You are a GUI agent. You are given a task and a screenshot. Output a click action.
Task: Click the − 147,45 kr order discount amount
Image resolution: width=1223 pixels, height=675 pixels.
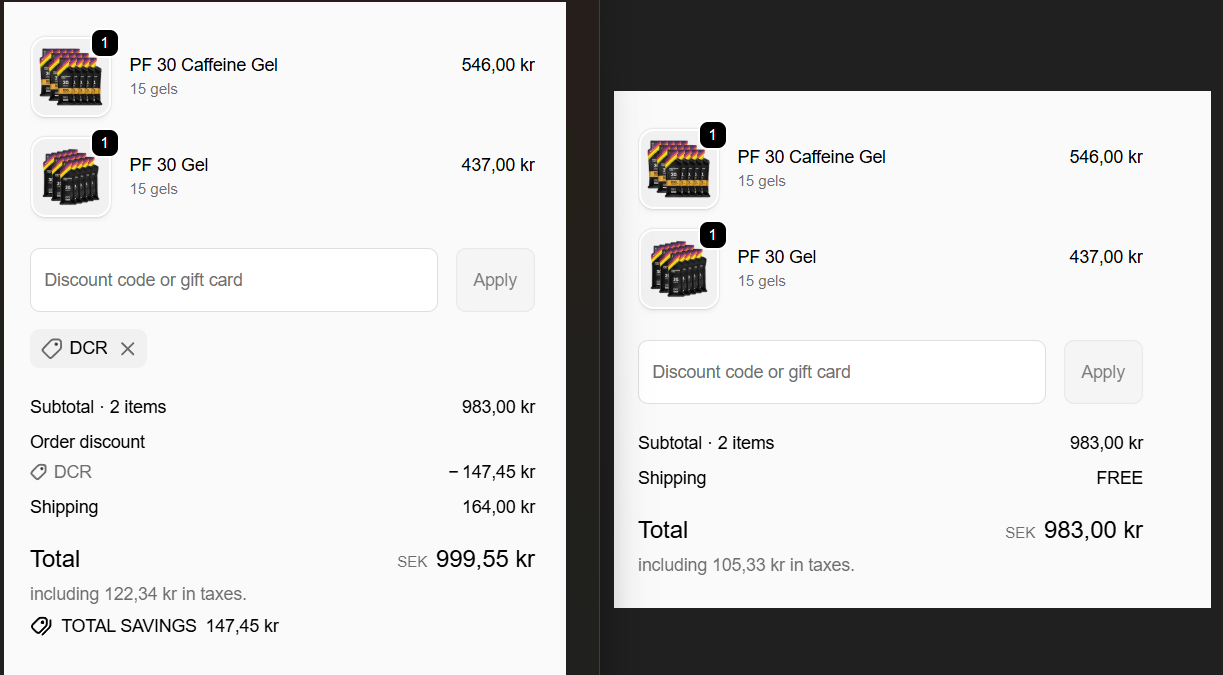pyautogui.click(x=492, y=472)
